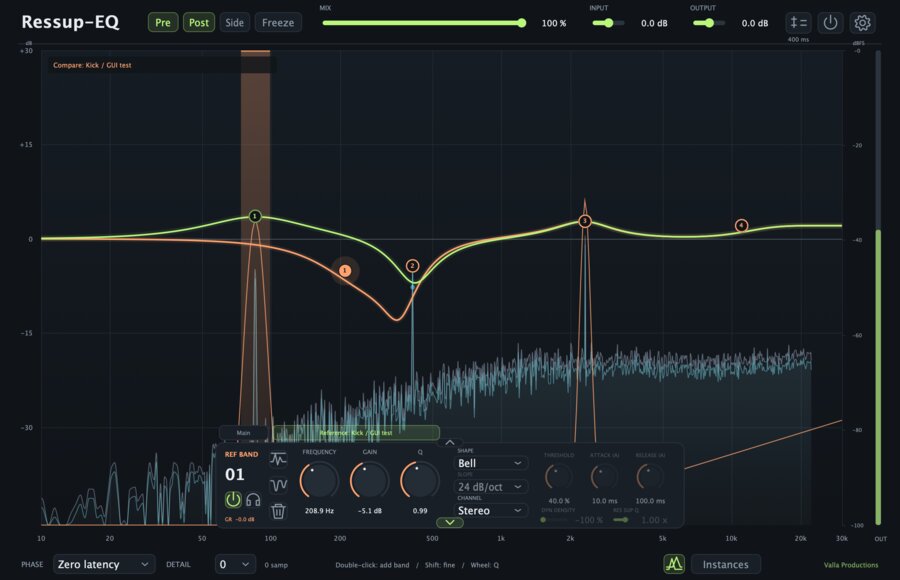900x580 pixels.
Task: Click the Compare: Kick / GUI test label
Action: (92, 65)
